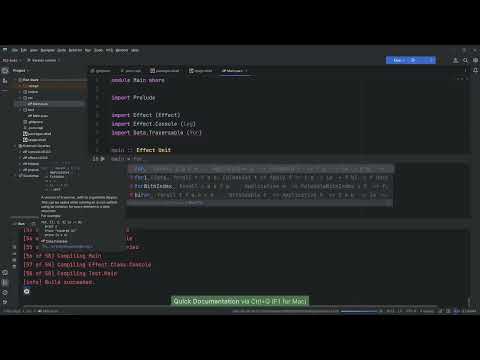The width and height of the screenshot is (480, 360).
Task: Click the Search Everywhere magnifier icon
Action: point(465,60)
